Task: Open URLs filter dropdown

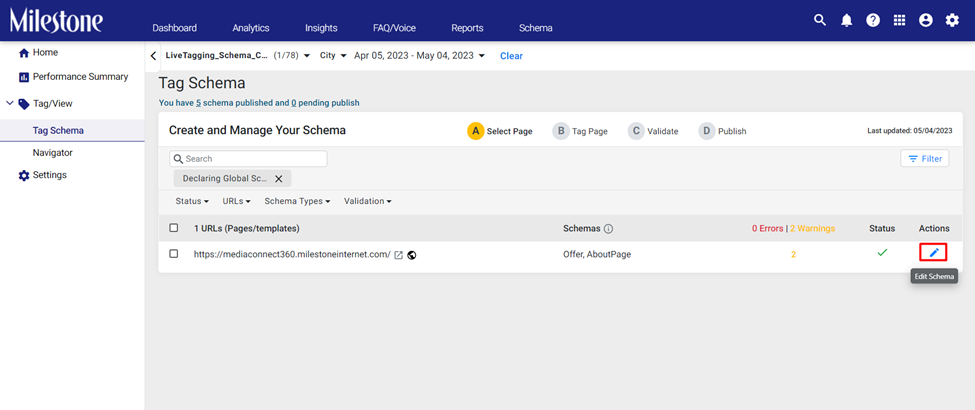Action: (236, 202)
